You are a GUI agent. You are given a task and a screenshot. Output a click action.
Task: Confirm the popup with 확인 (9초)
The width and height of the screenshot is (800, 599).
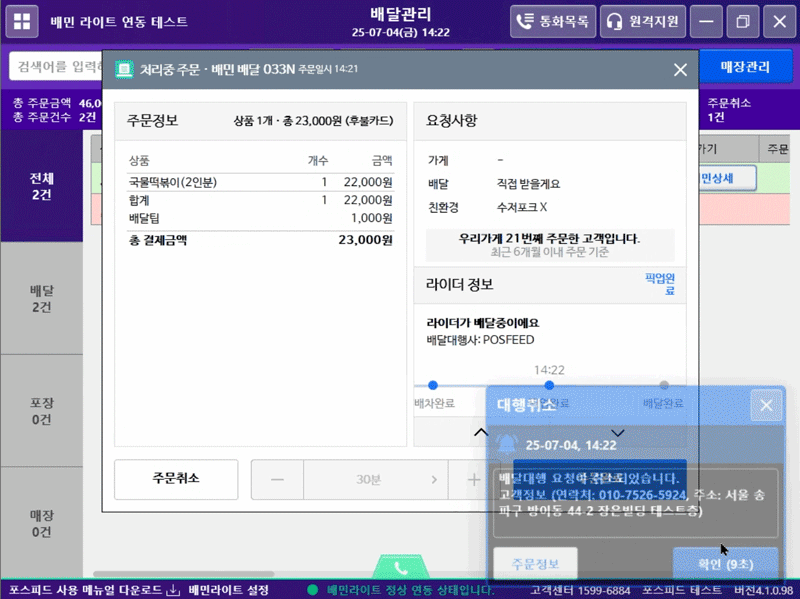[726, 564]
